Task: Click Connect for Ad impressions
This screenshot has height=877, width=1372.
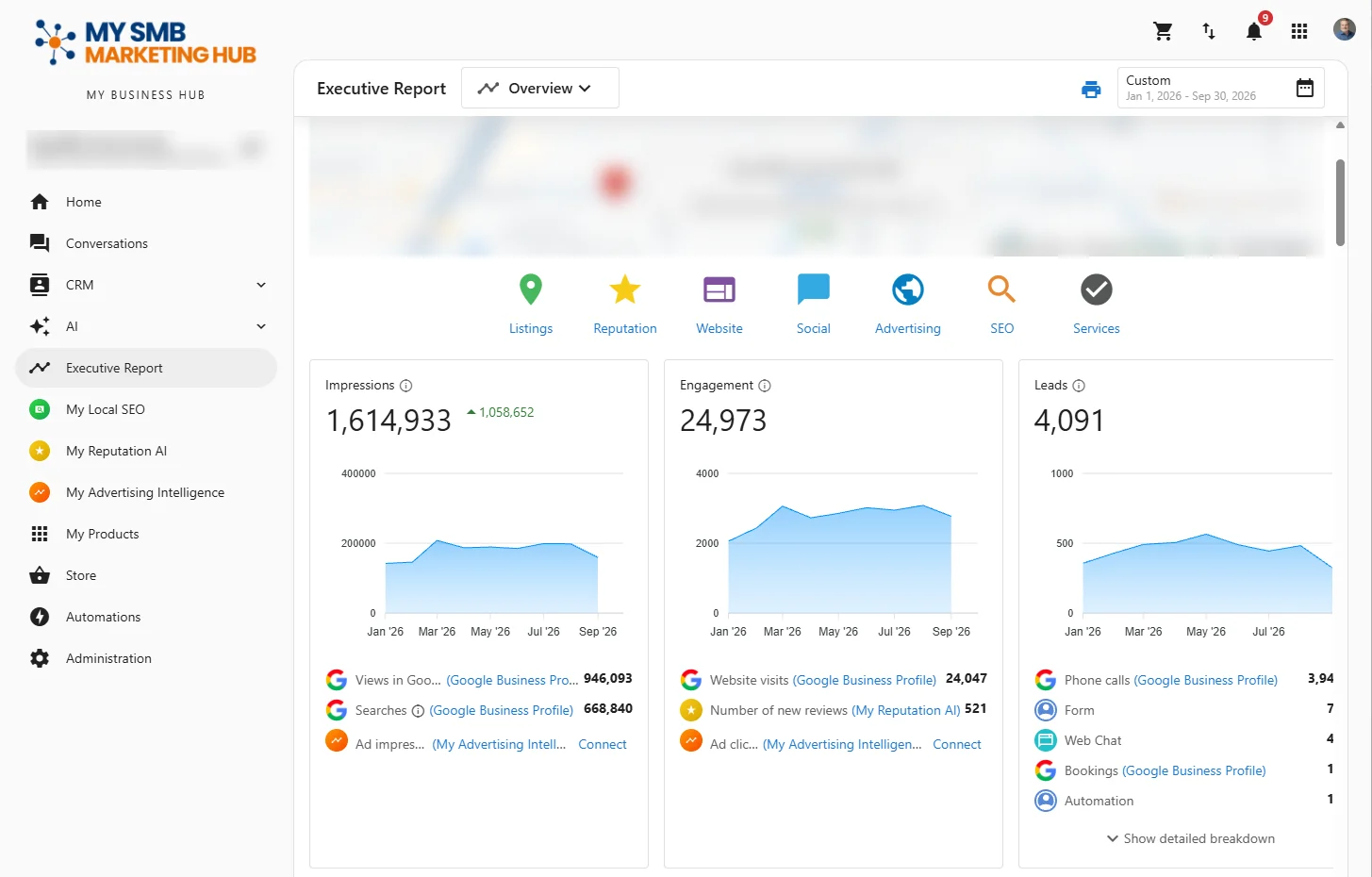Action: coord(603,744)
